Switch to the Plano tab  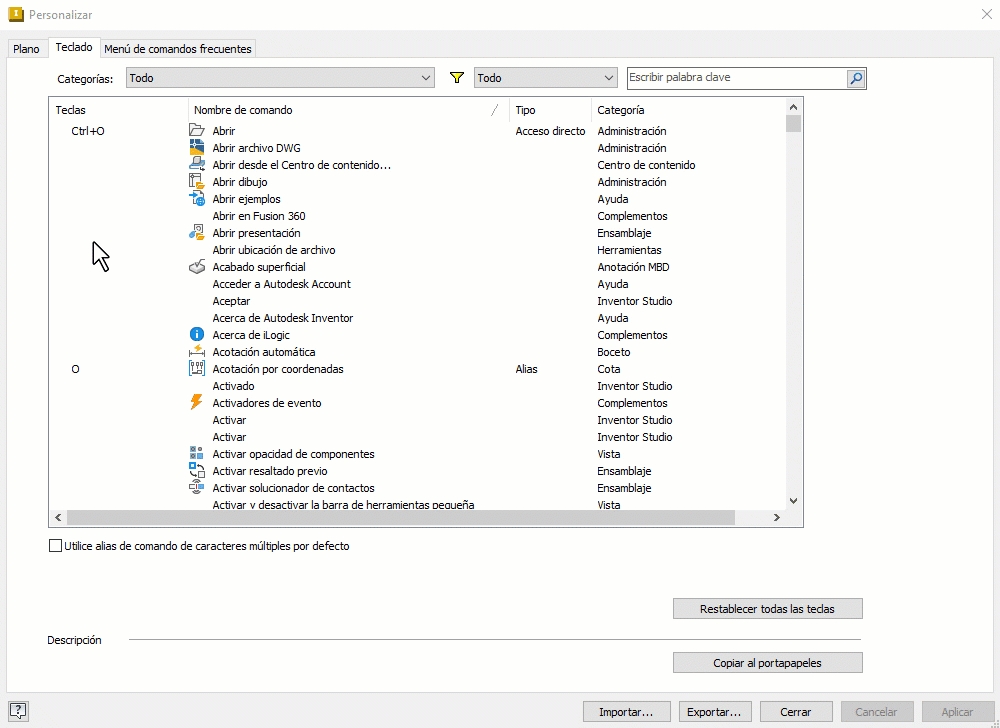(26, 48)
